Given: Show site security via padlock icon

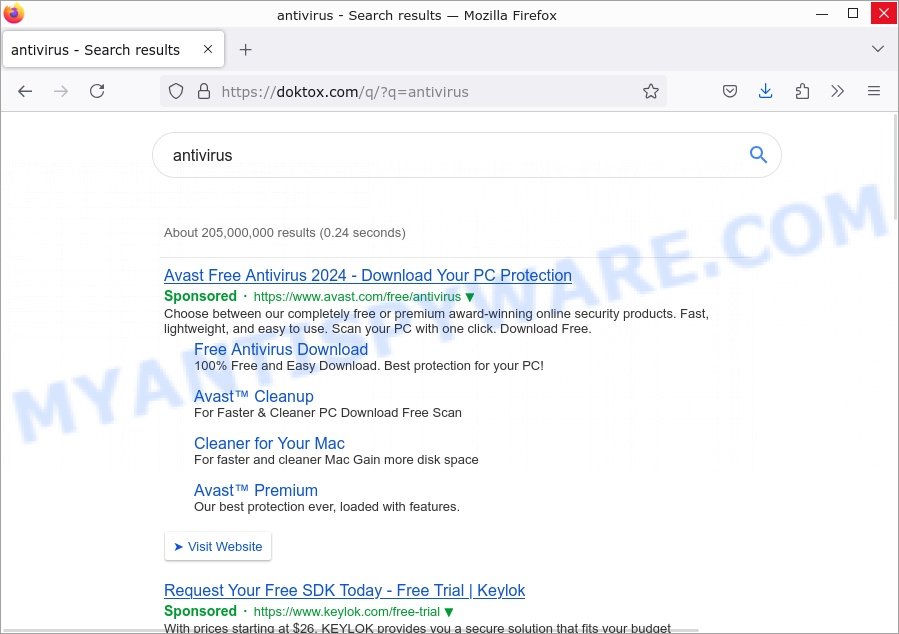Looking at the screenshot, I should coord(204,91).
